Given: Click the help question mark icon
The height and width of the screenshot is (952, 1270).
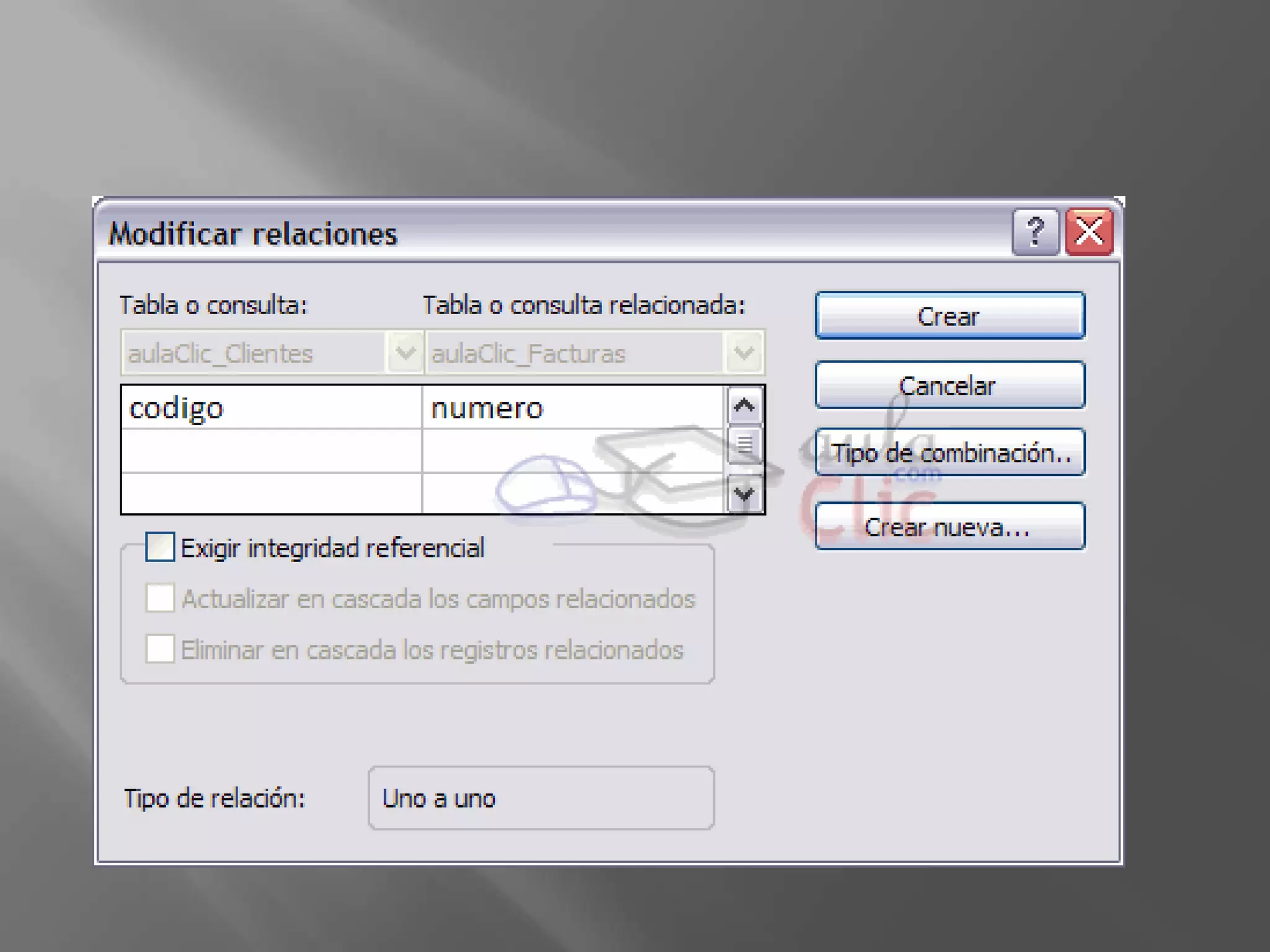Looking at the screenshot, I should coord(1035,232).
